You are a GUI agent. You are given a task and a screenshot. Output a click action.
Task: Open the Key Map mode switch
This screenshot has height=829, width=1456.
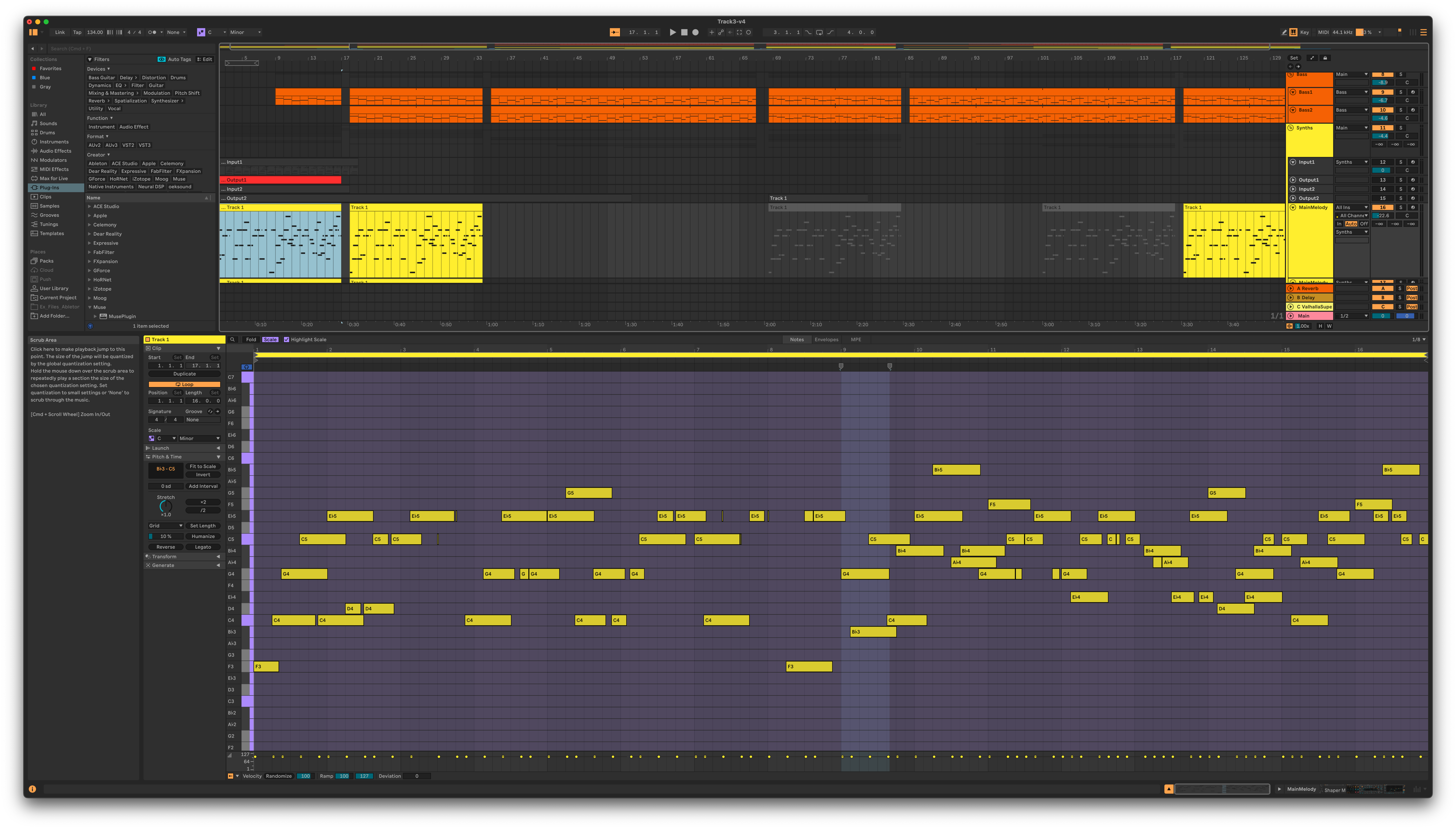(1305, 32)
